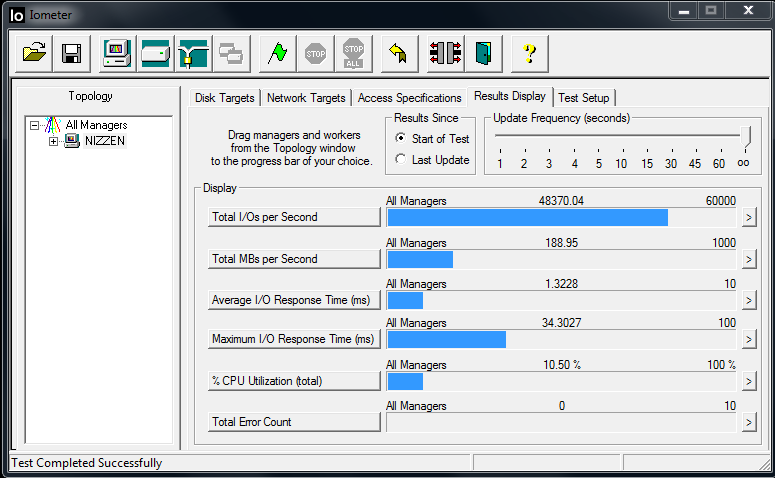
Task: Click the 34.3027 maximum response value
Action: [561, 323]
